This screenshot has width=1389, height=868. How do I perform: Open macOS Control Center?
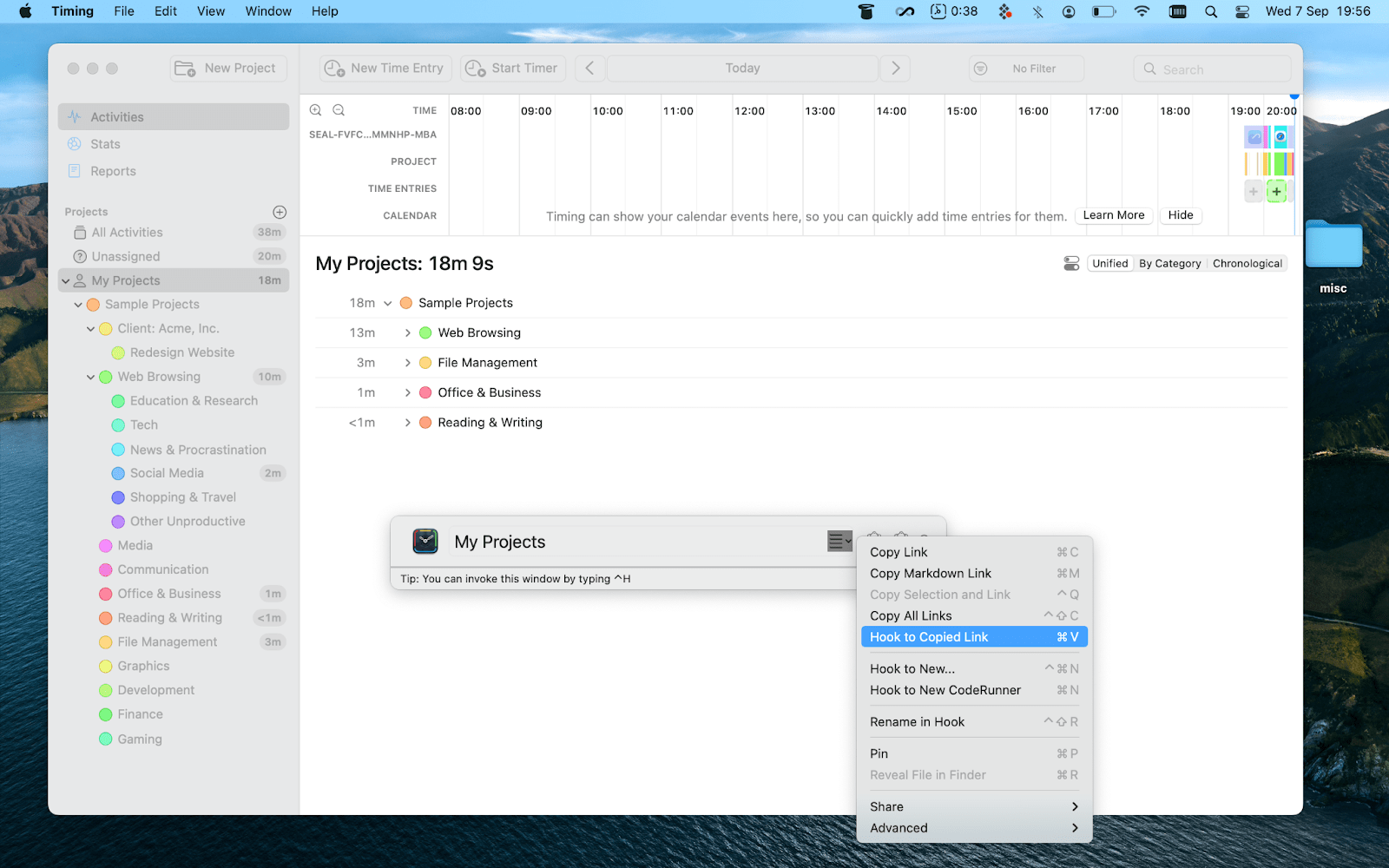pyautogui.click(x=1242, y=11)
